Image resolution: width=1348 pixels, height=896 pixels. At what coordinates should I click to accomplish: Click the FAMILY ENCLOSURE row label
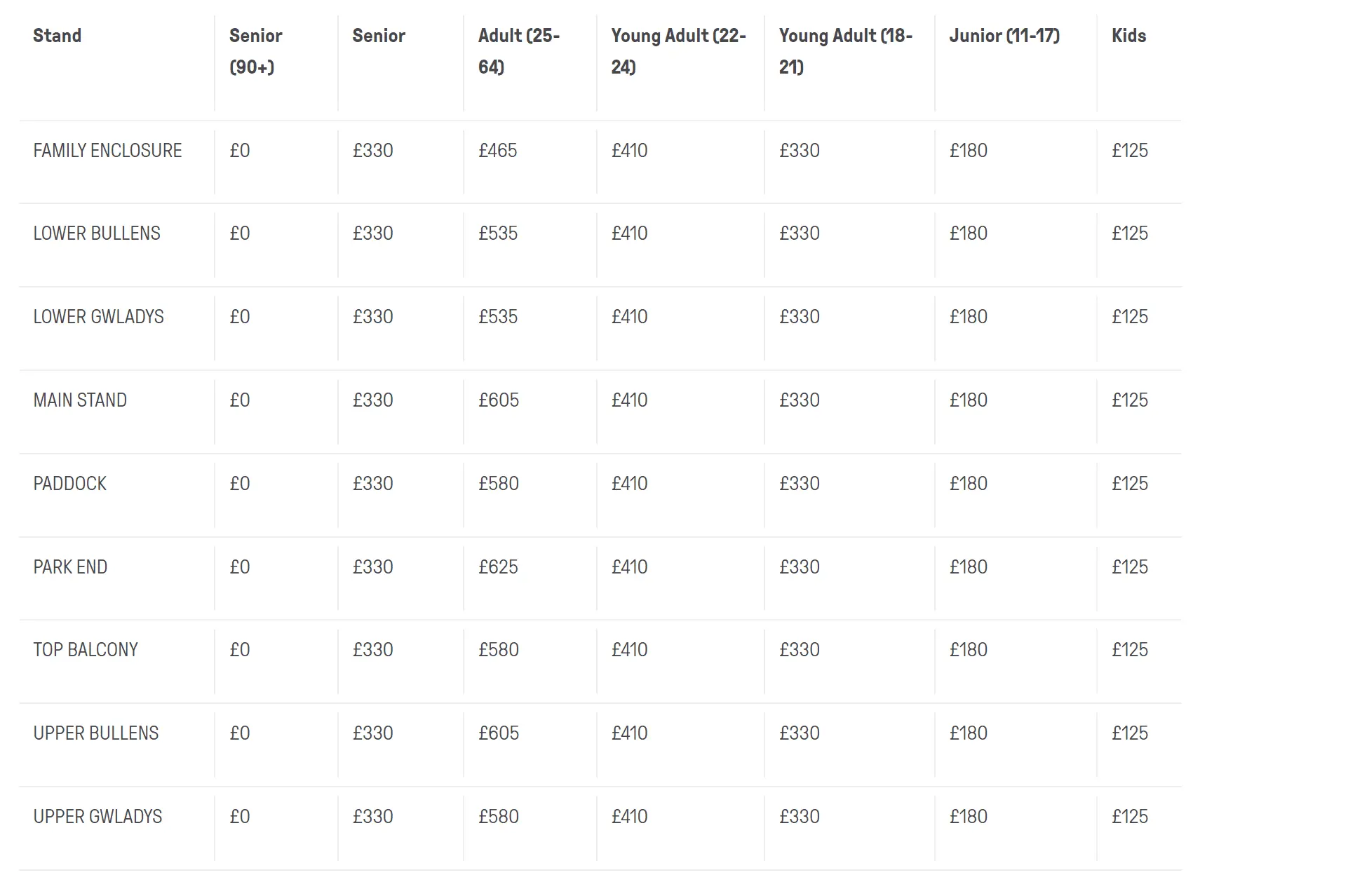click(107, 151)
